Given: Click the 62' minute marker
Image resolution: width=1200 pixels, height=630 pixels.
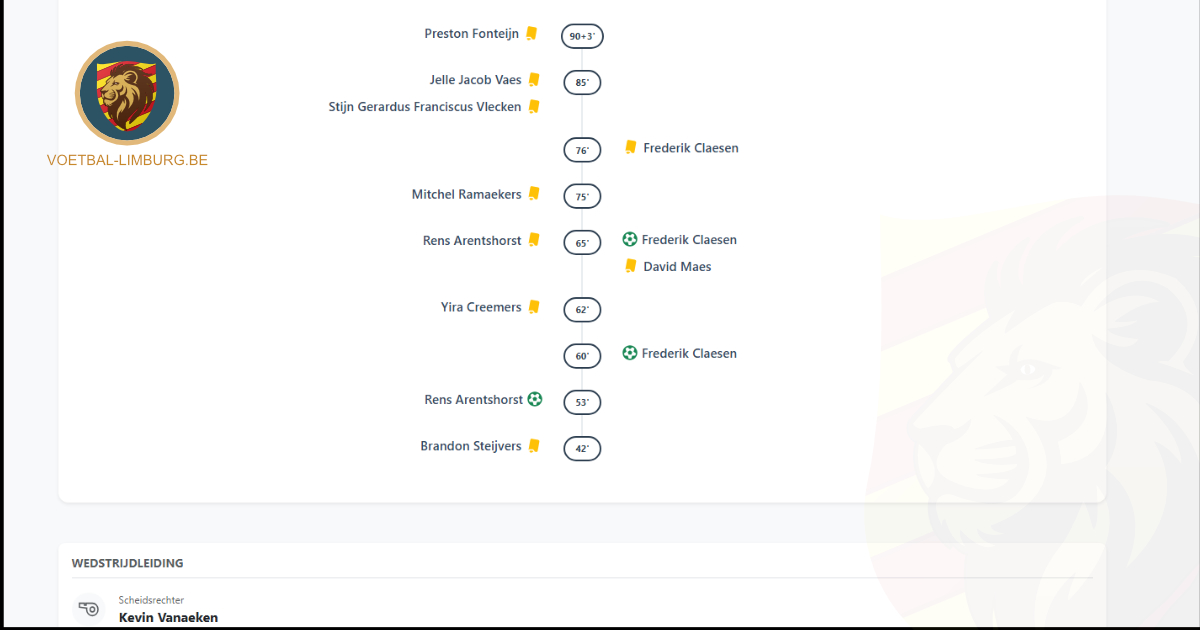Looking at the screenshot, I should pos(582,310).
